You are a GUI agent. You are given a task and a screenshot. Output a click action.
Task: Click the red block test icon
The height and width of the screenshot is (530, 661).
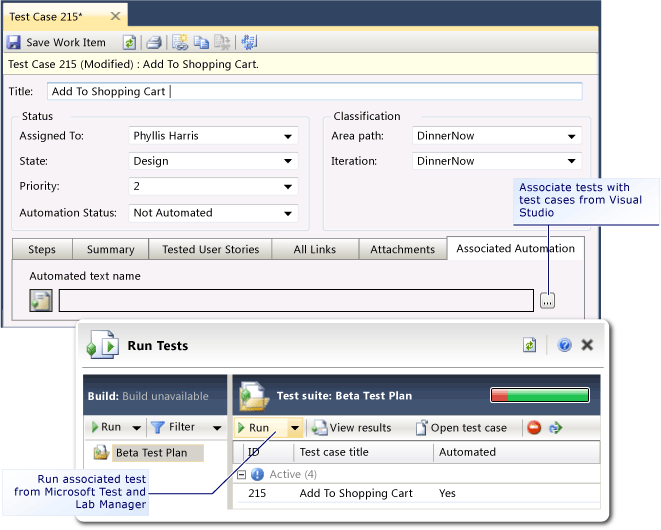(x=534, y=428)
